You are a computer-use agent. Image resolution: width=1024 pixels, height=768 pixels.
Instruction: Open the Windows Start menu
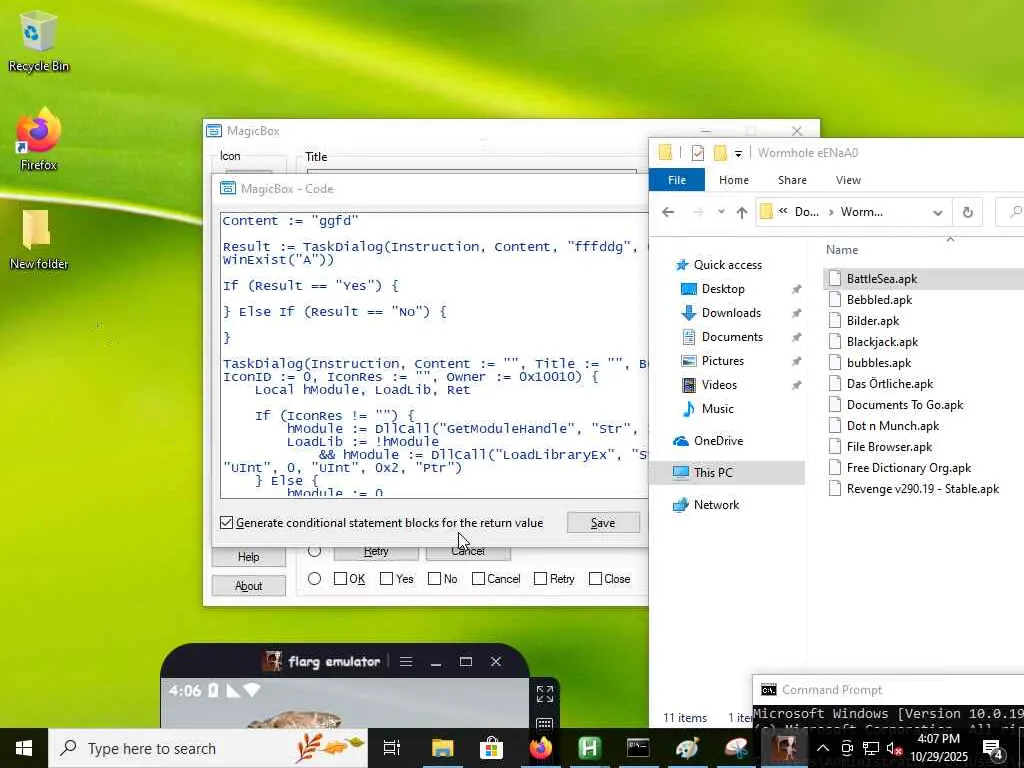pos(24,748)
